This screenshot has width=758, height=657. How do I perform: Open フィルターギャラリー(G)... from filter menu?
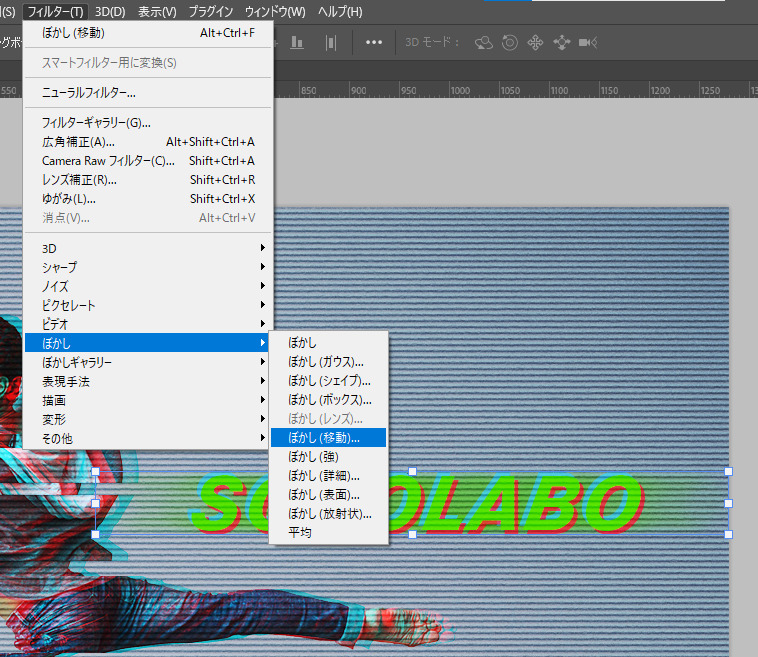click(96, 123)
